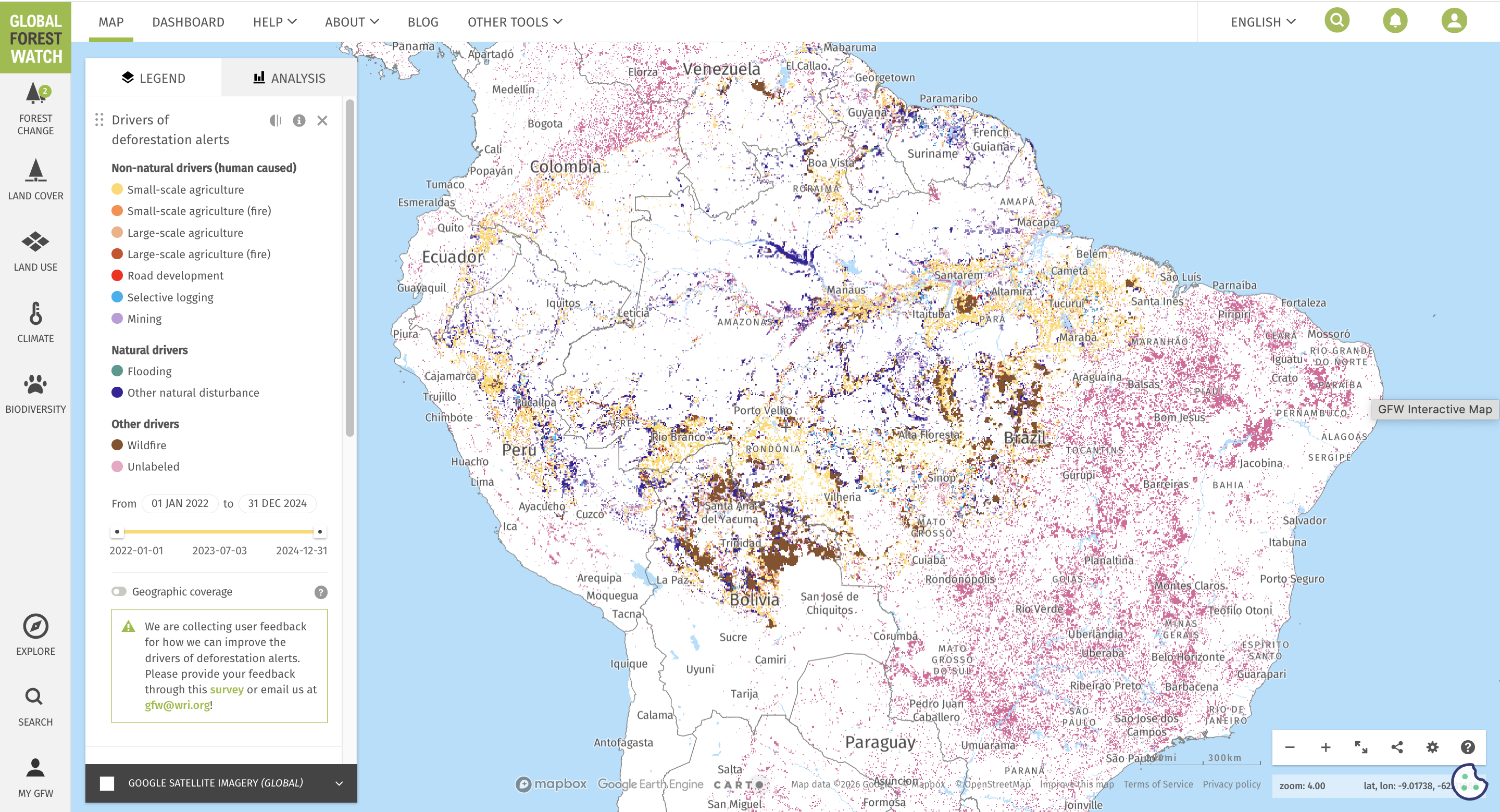The width and height of the screenshot is (1500, 812).
Task: Click the 01 JAN 2022 start date field
Action: coord(180,503)
